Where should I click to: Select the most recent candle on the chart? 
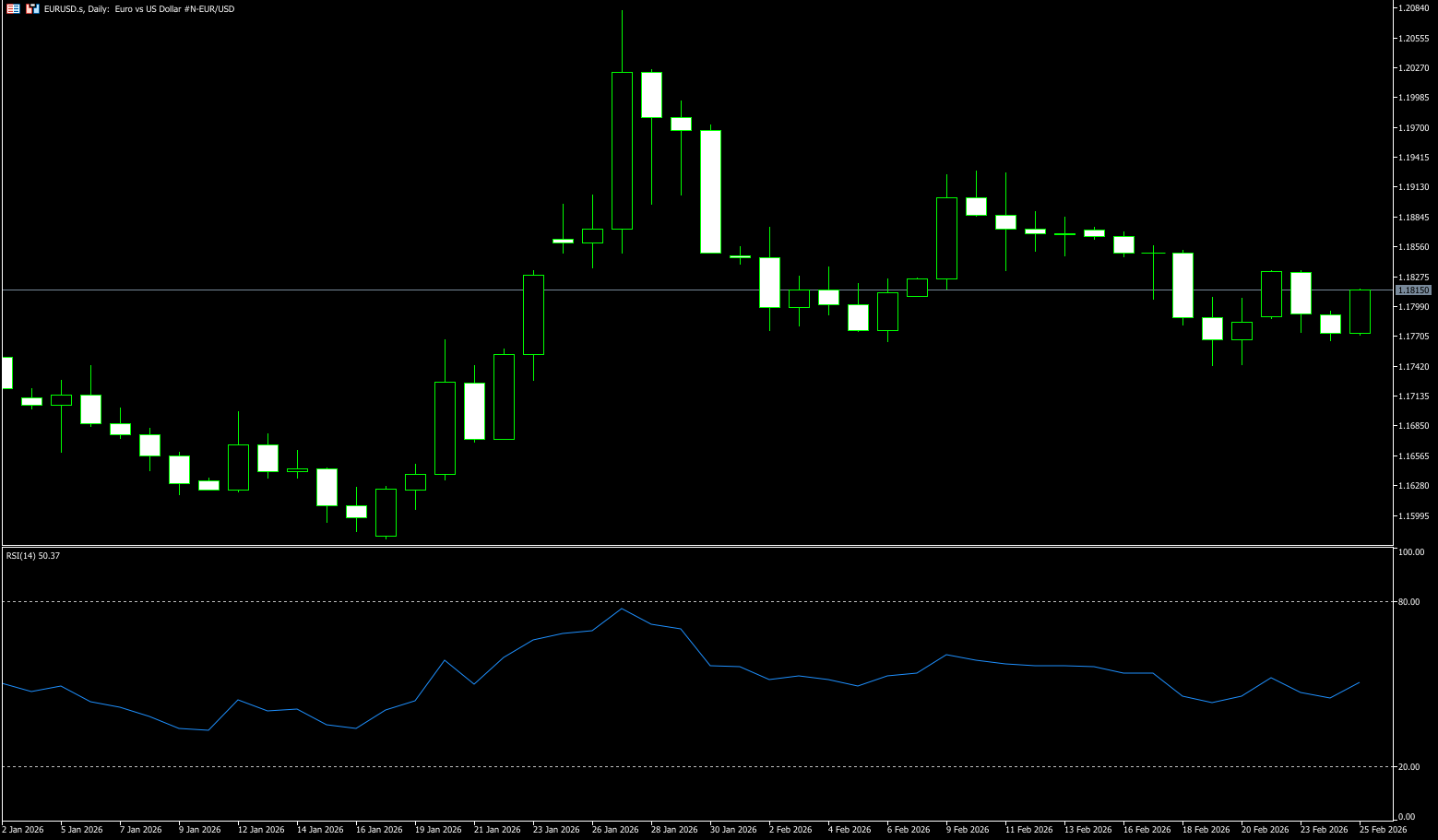(x=1360, y=312)
